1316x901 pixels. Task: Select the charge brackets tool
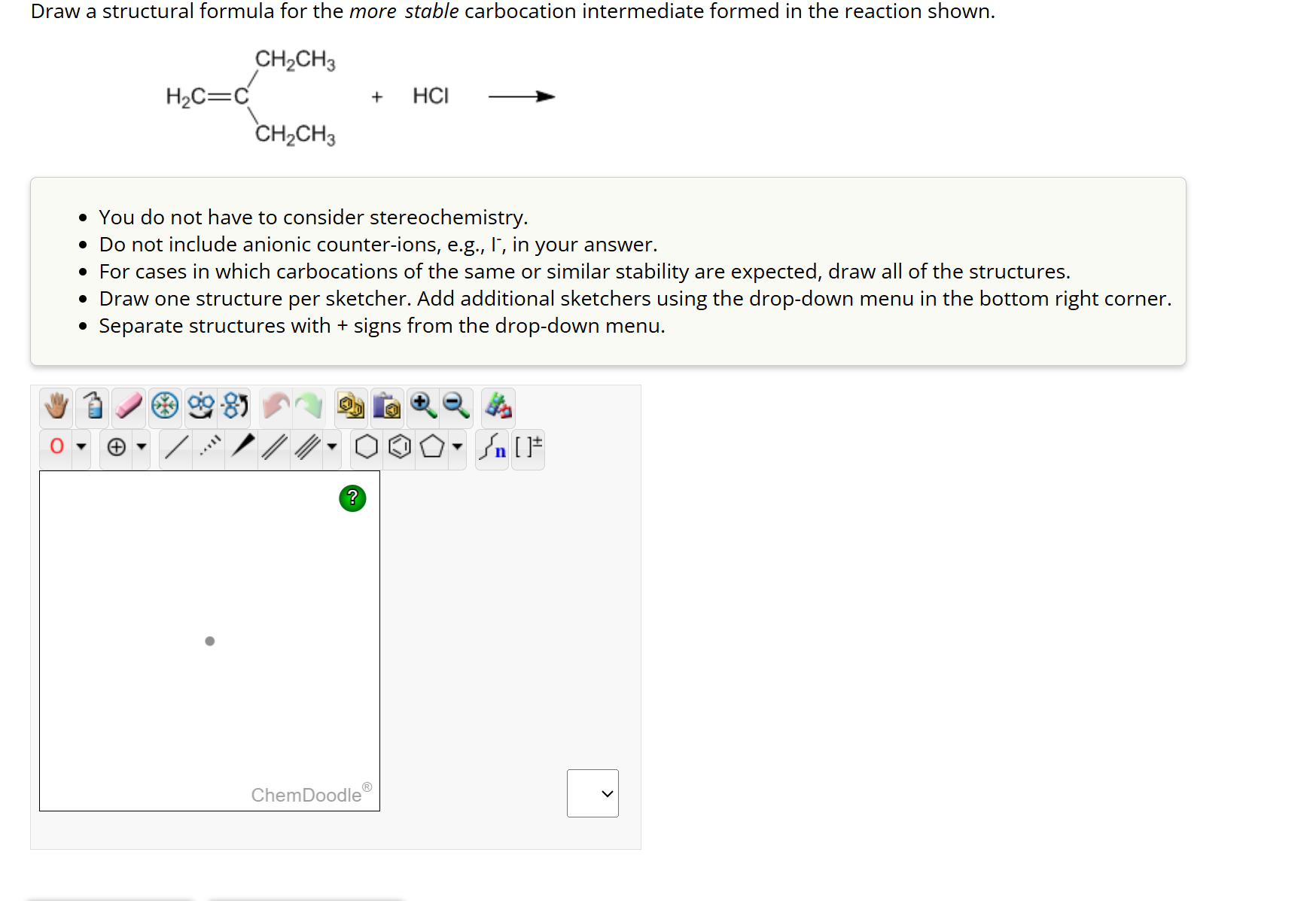click(x=529, y=447)
